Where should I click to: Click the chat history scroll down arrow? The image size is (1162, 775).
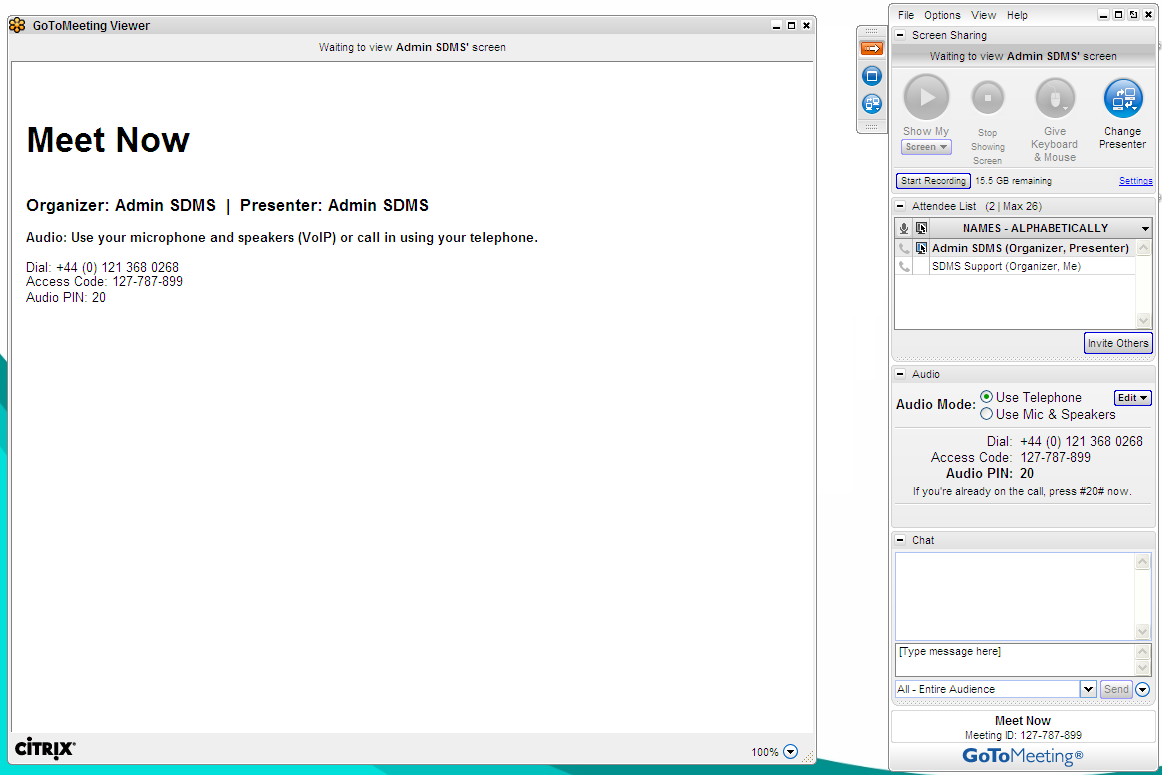click(1142, 632)
